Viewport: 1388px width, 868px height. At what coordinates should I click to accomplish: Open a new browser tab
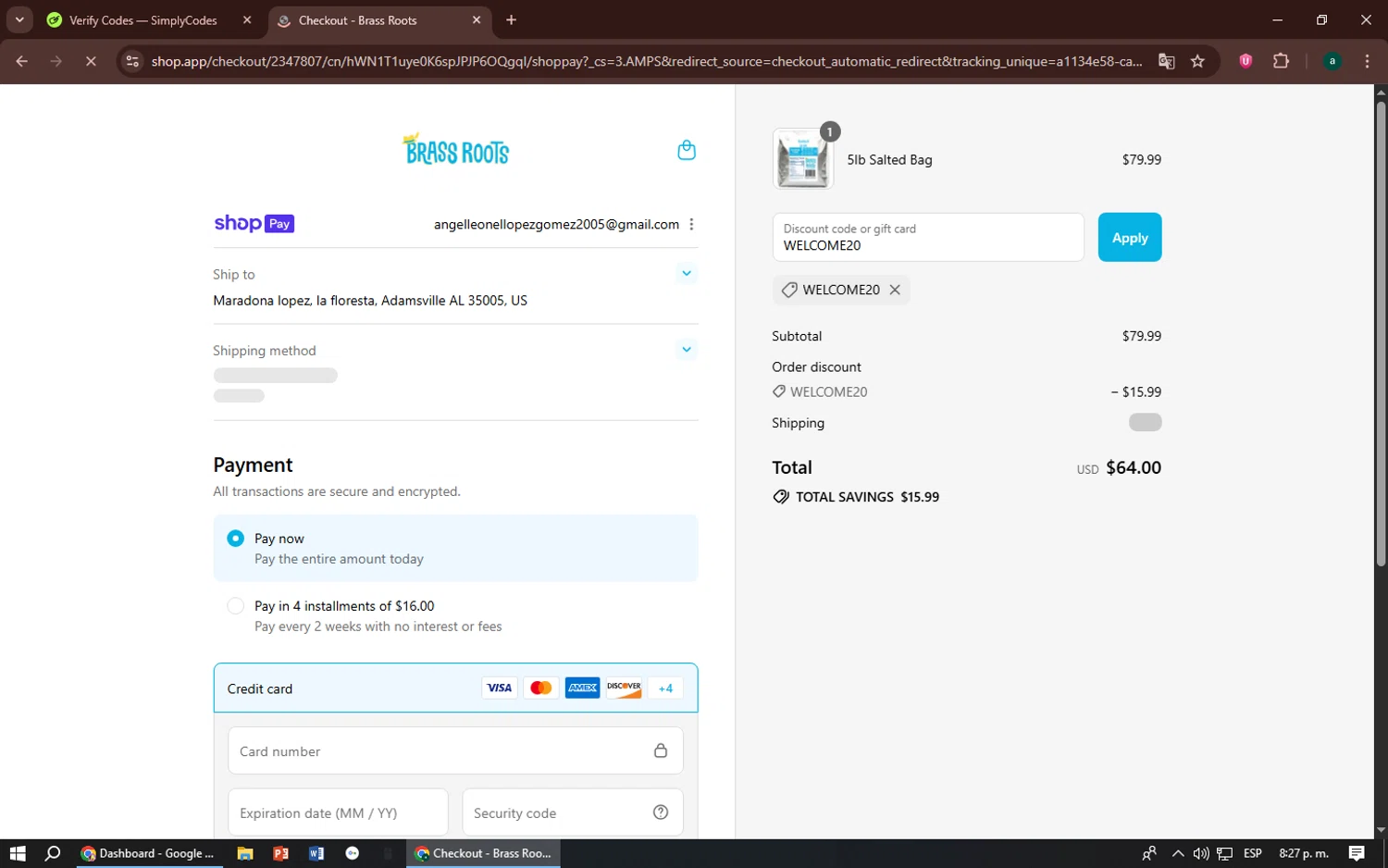point(511,19)
